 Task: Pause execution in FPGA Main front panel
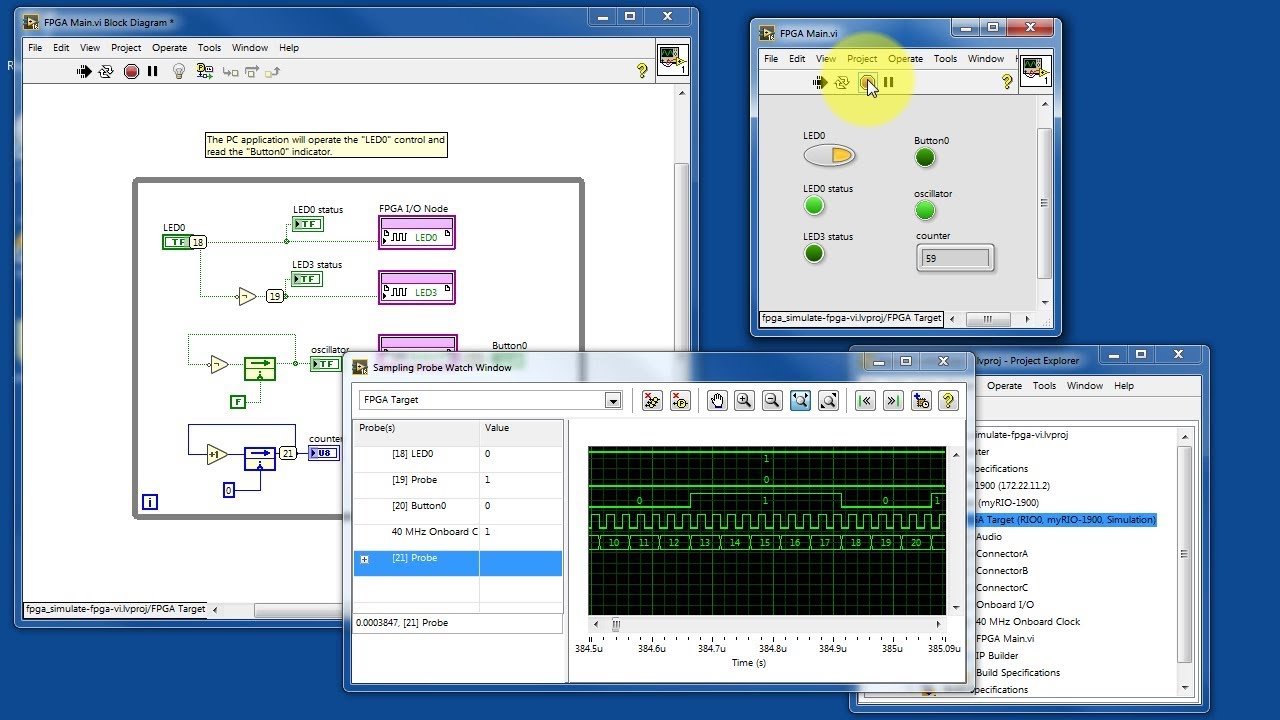pyautogui.click(x=889, y=82)
